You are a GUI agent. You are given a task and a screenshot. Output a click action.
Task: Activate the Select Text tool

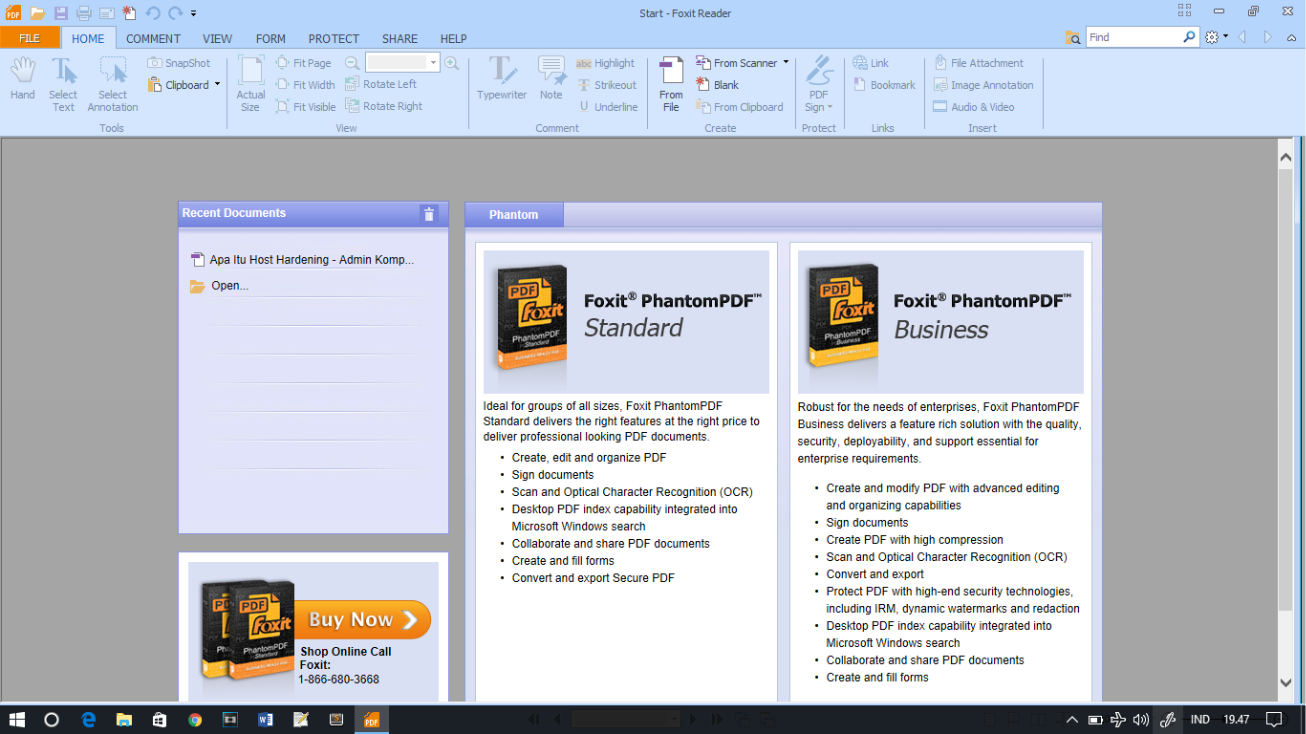tap(63, 84)
